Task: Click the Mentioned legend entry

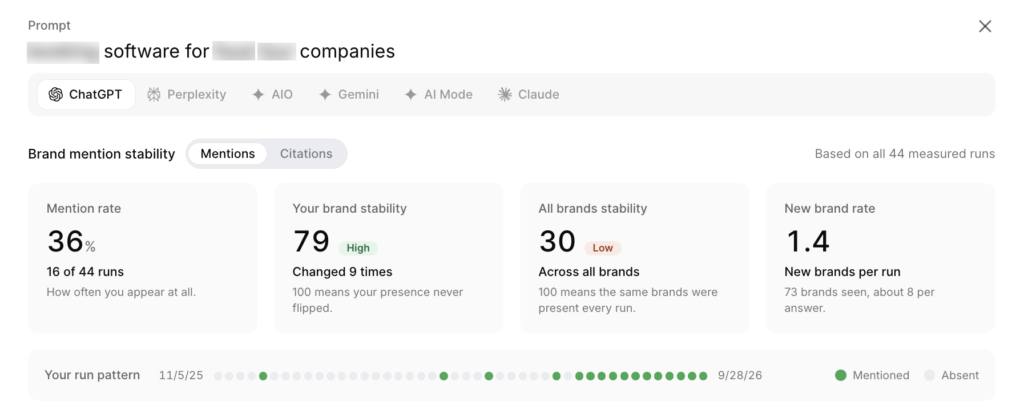Action: (x=872, y=375)
